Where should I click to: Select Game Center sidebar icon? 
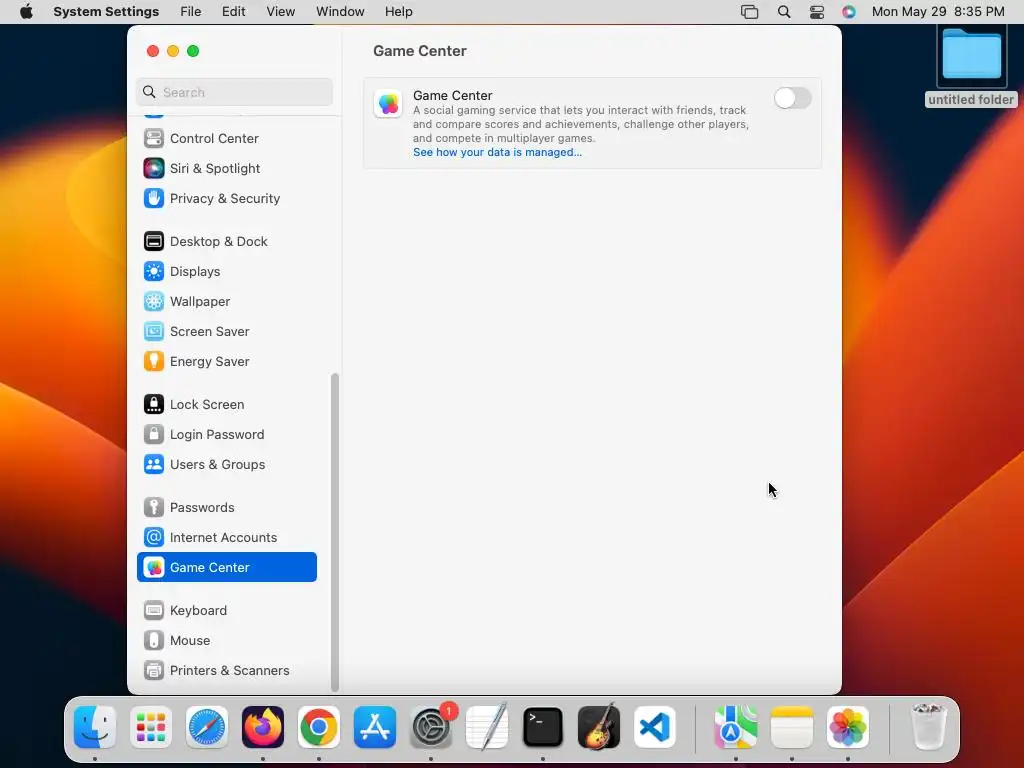[153, 568]
